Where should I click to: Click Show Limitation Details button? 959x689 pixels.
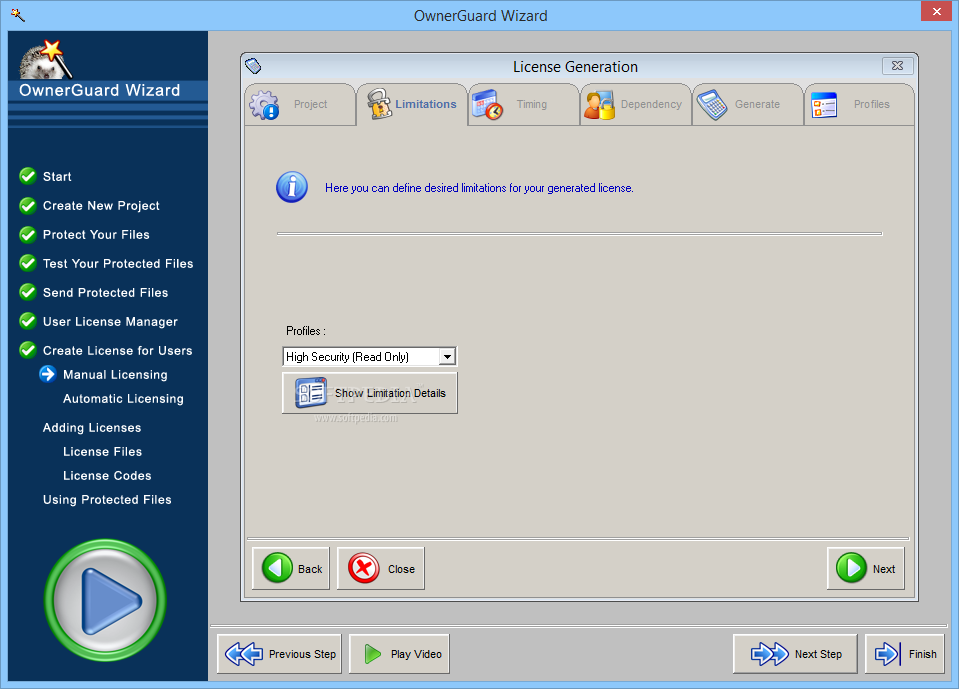[369, 393]
